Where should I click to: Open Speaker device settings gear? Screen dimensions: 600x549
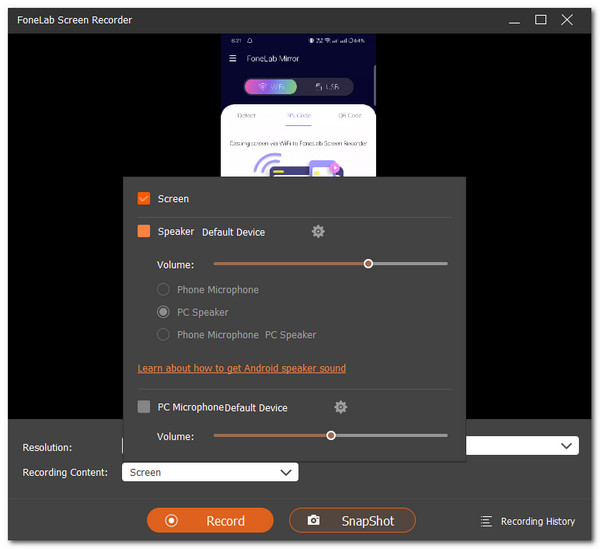pos(318,231)
